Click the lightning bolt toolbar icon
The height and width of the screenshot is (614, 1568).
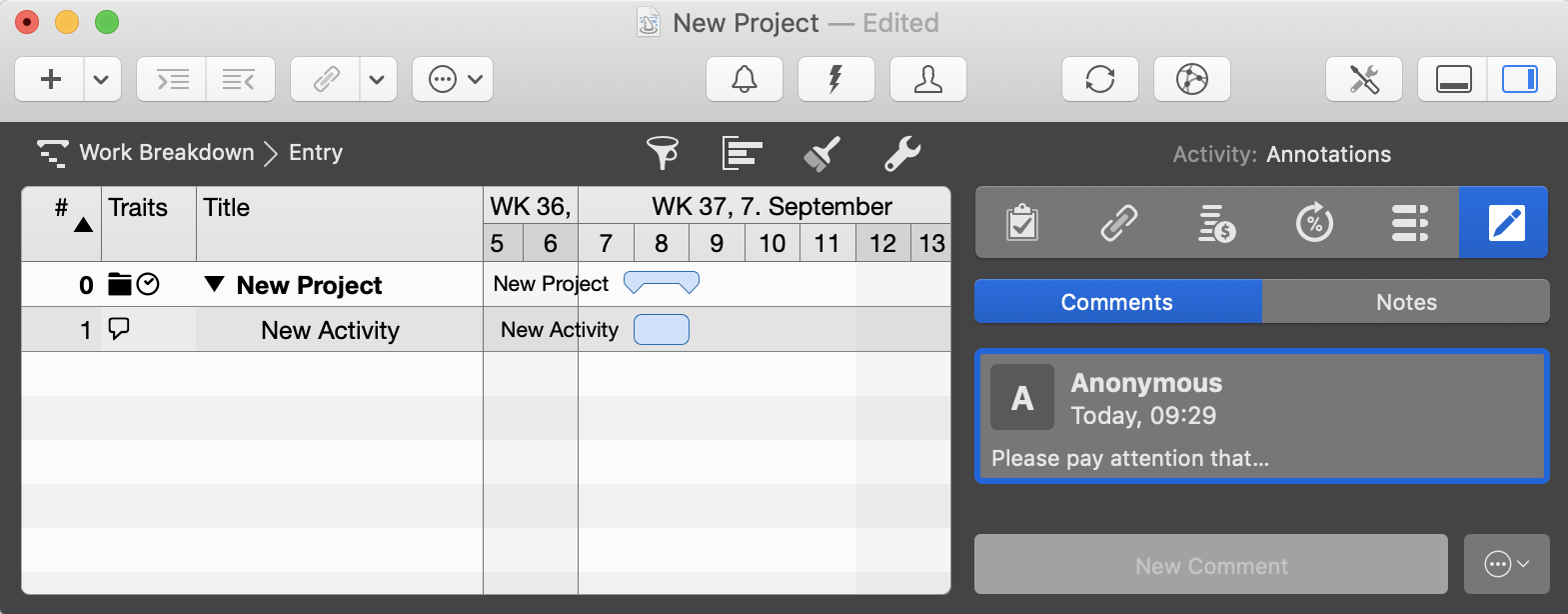click(836, 79)
